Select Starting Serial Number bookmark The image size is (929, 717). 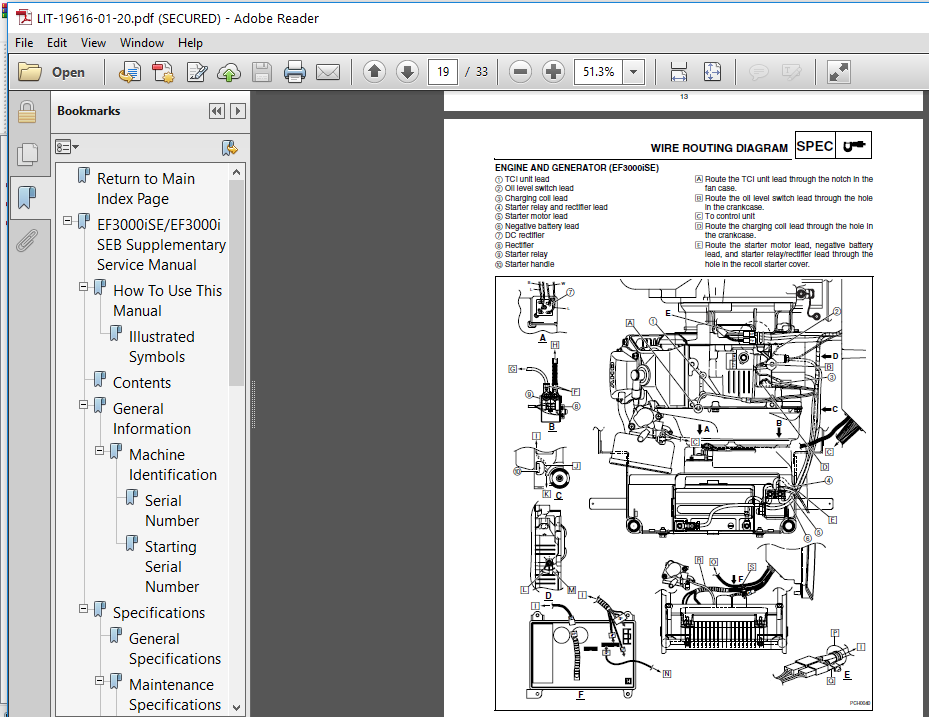tap(172, 566)
